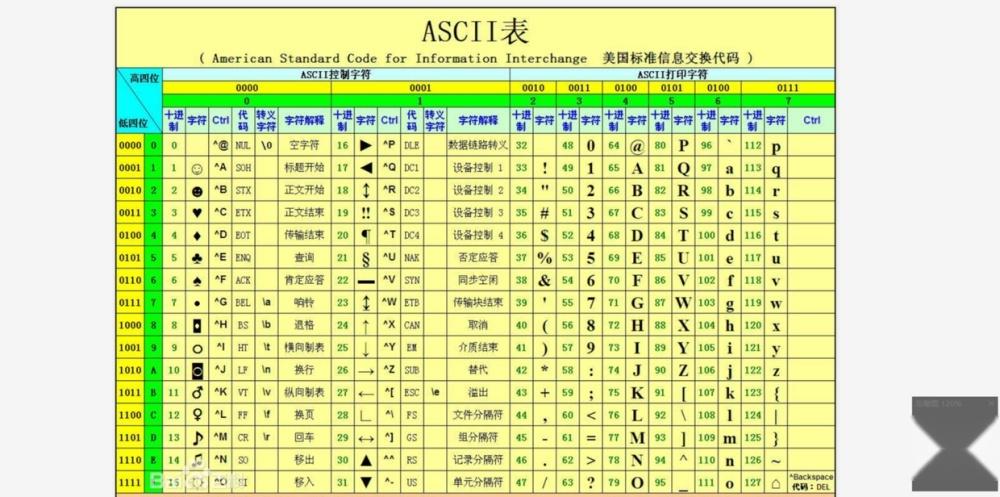Select the '同步空闲' description cell

[478, 280]
